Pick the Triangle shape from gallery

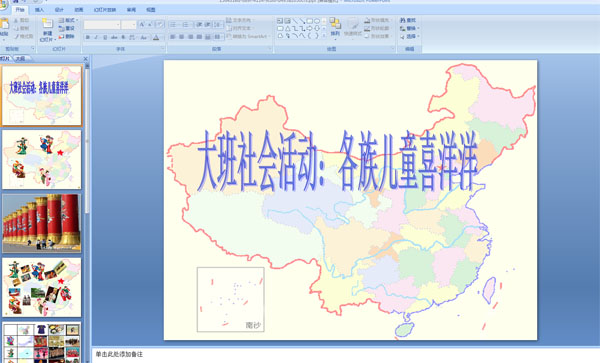tap(287, 28)
